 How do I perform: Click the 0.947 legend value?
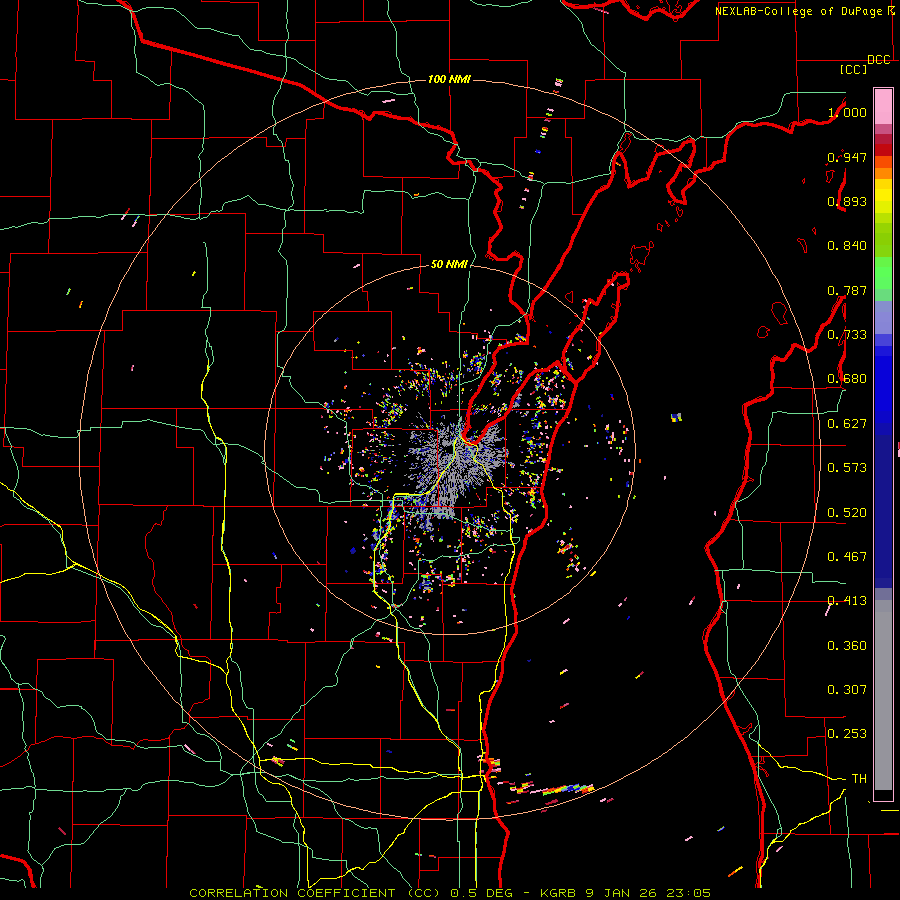[x=847, y=157]
